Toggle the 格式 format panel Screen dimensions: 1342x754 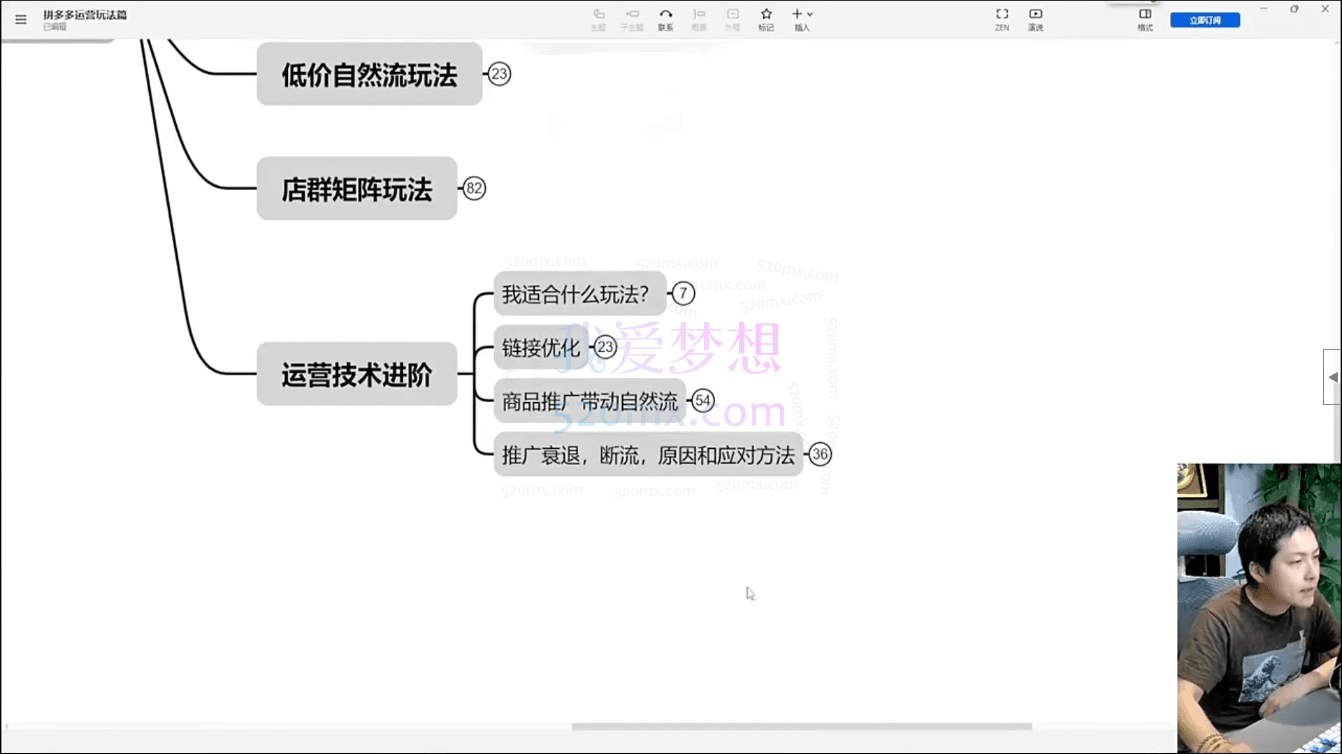pos(1145,19)
